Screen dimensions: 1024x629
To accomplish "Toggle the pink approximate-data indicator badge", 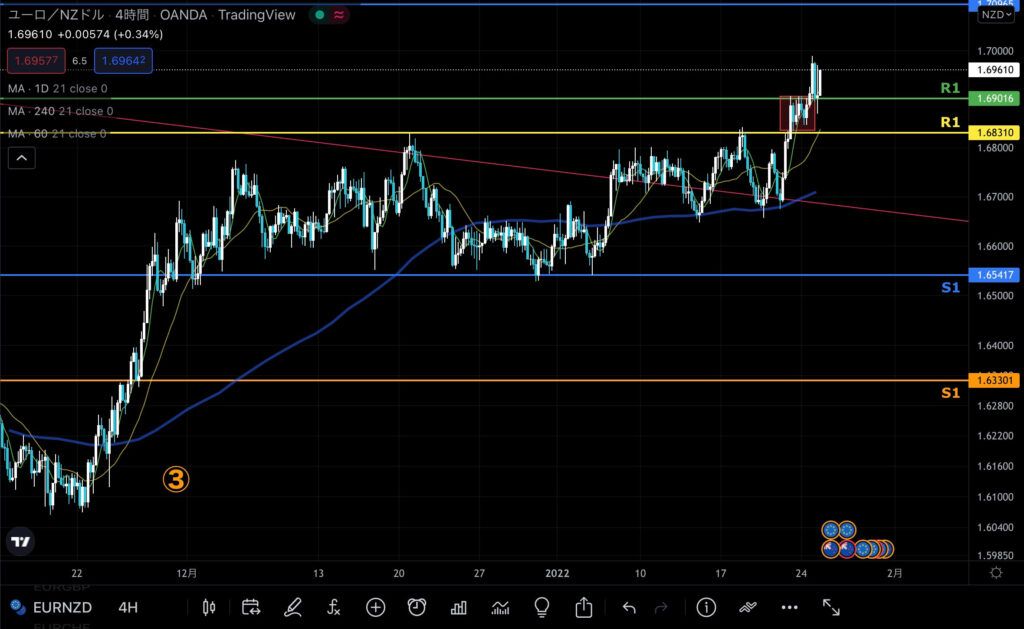I will point(340,15).
